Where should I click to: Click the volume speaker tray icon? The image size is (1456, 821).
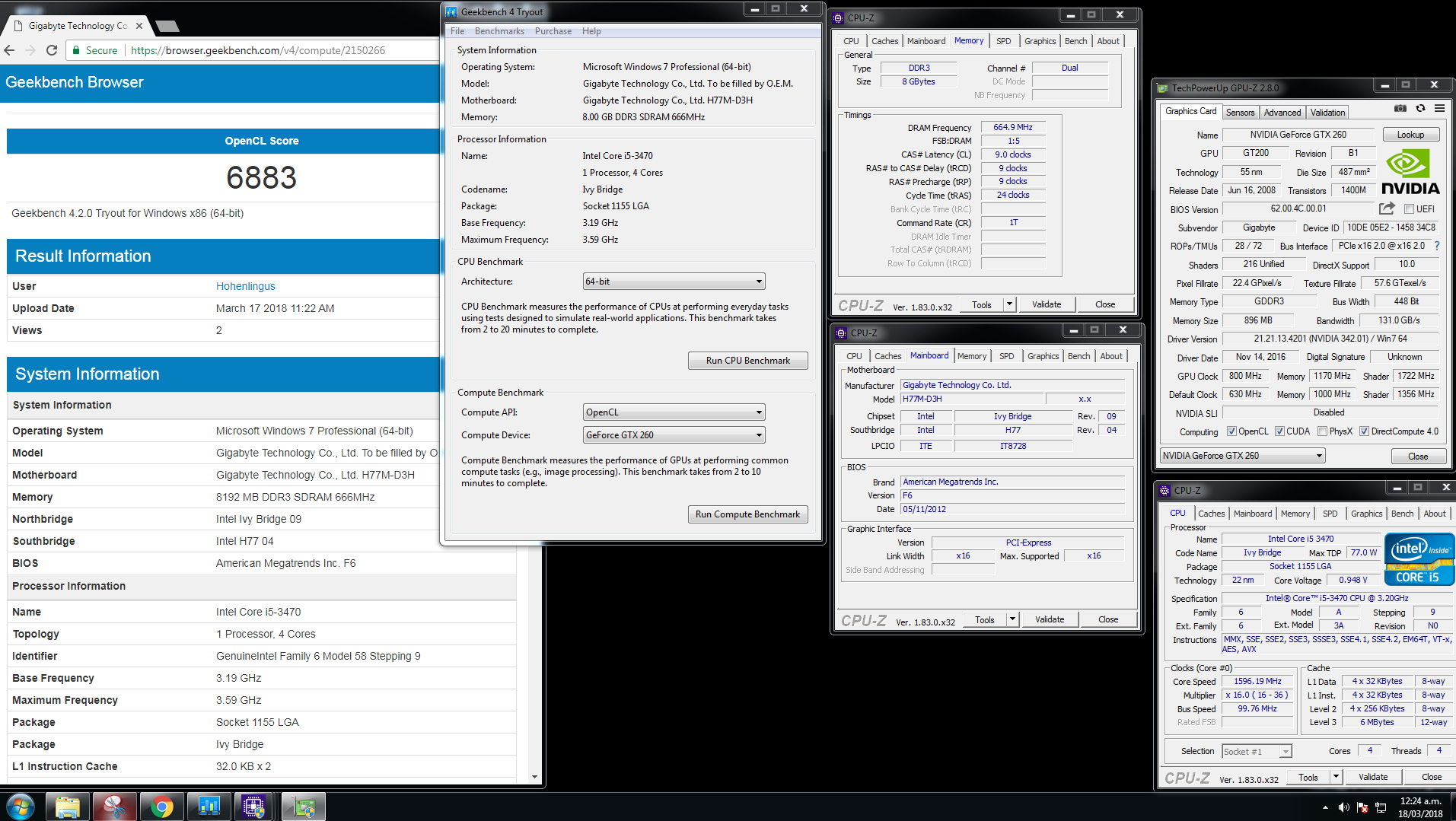coord(1344,807)
